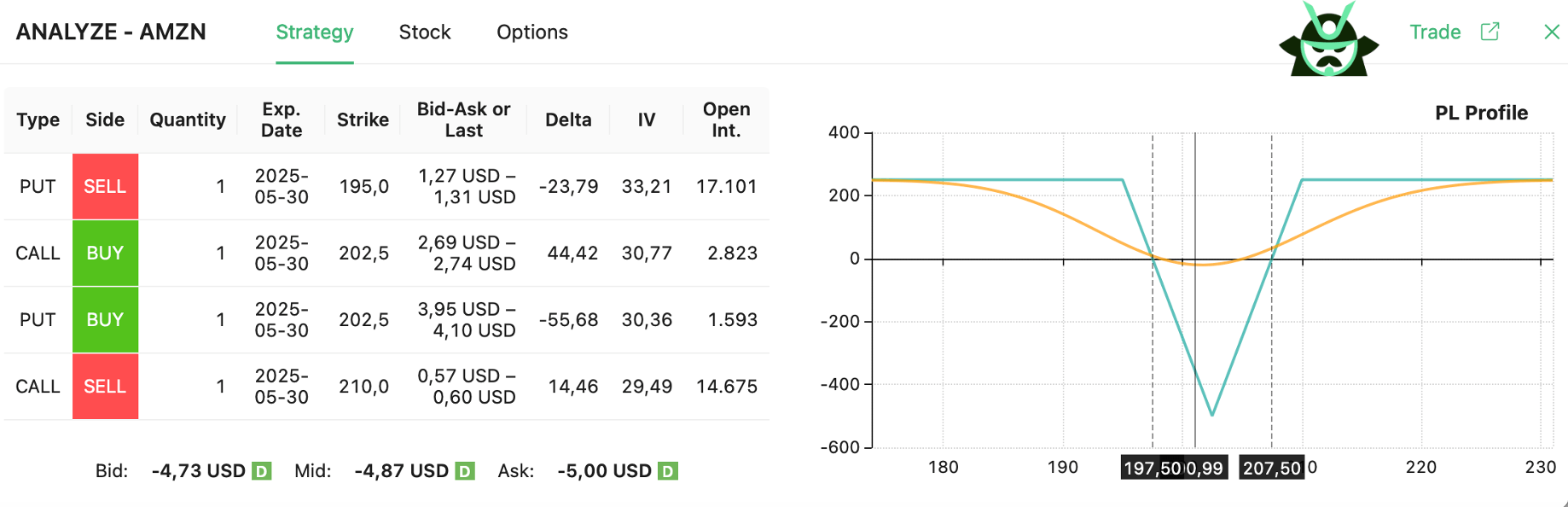Screen dimensions: 1568x507
Task: Open Trade via external link icon
Action: point(1490,32)
